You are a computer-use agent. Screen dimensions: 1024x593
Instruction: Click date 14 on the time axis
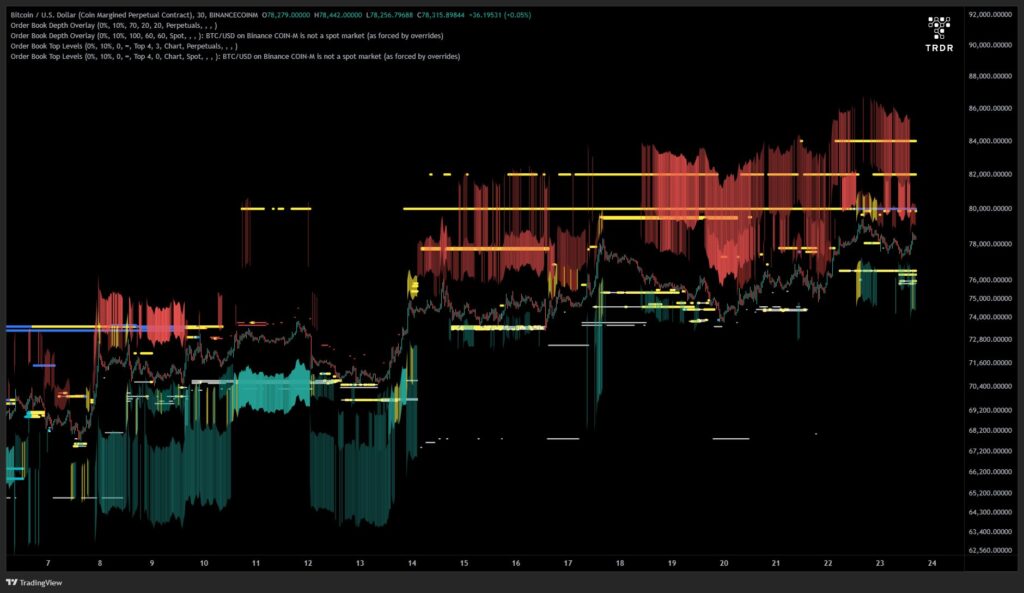coord(412,563)
